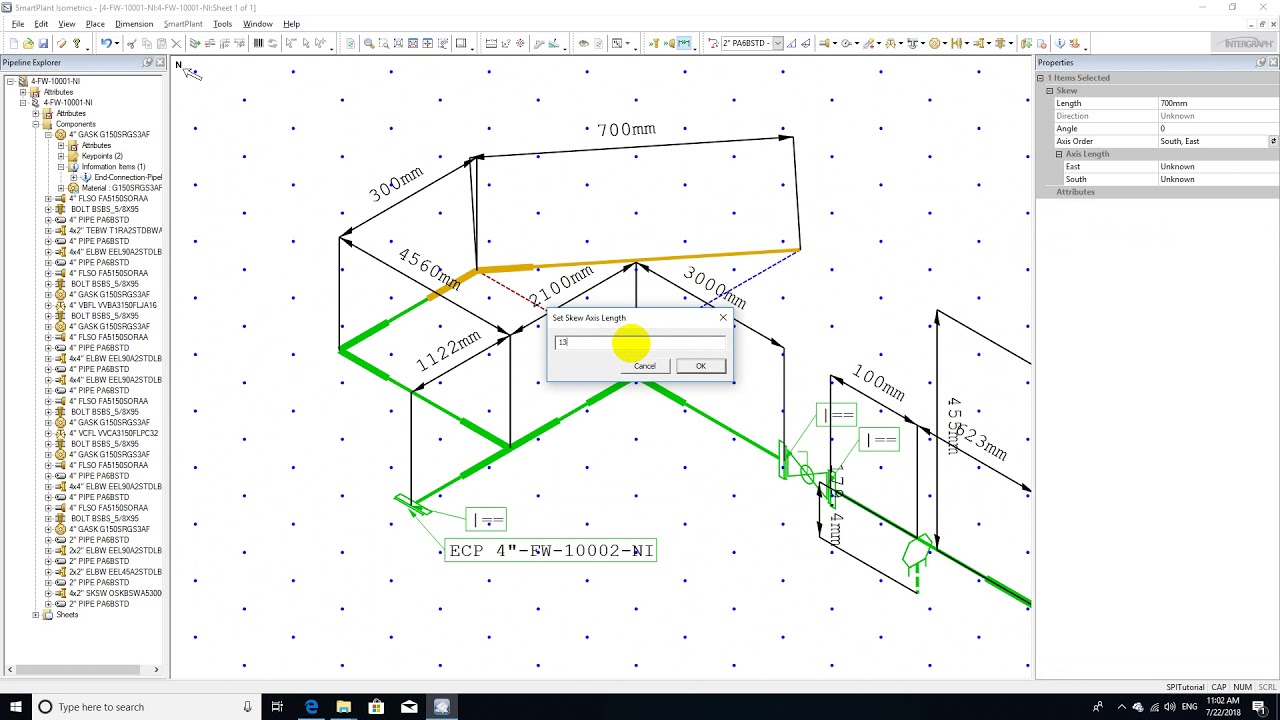Click the 4" VBFL valve icon in tree

[60, 305]
